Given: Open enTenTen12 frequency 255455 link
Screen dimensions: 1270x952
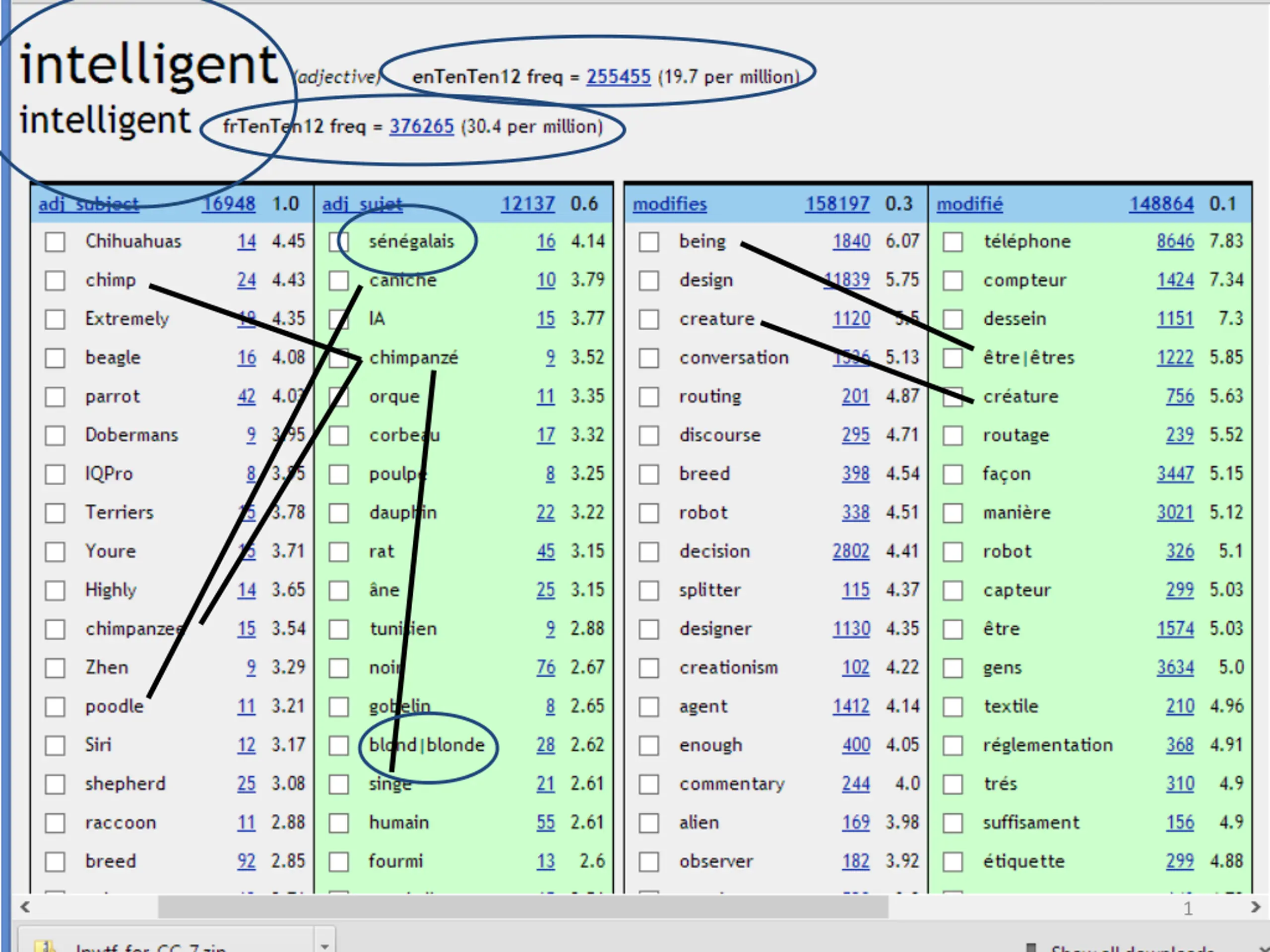Looking at the screenshot, I should pos(618,77).
